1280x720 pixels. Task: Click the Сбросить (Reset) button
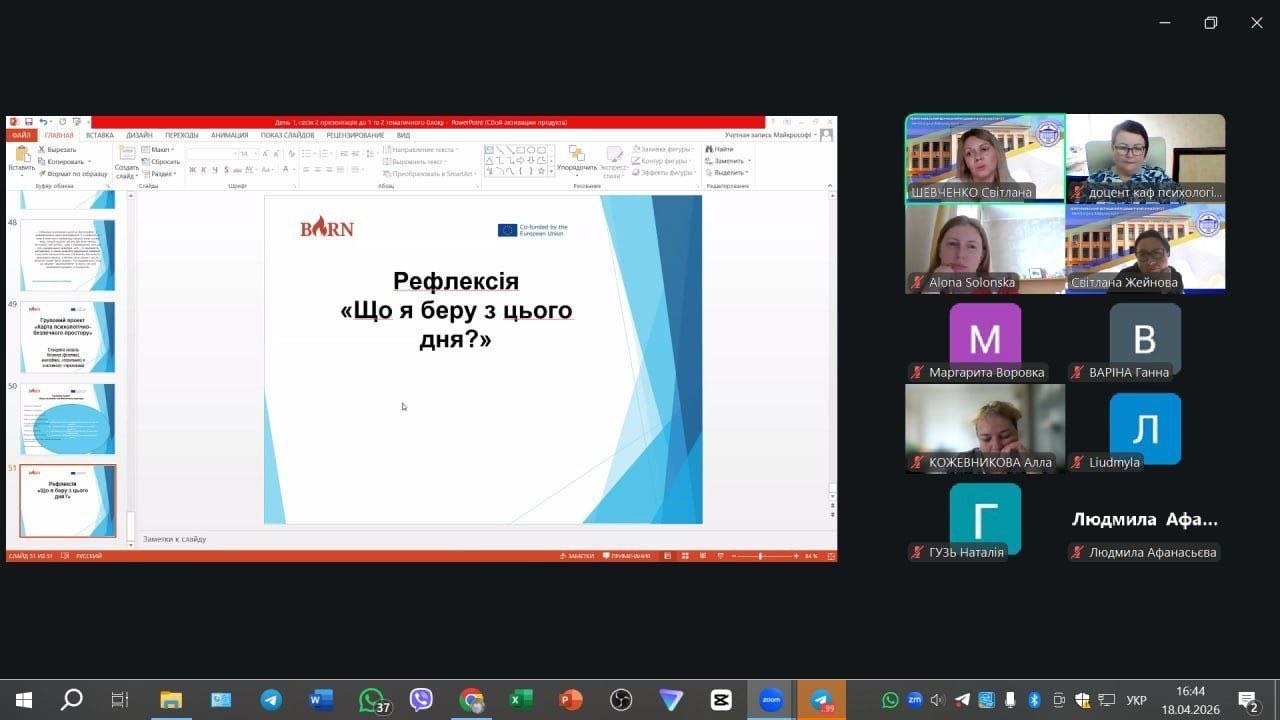pos(164,161)
